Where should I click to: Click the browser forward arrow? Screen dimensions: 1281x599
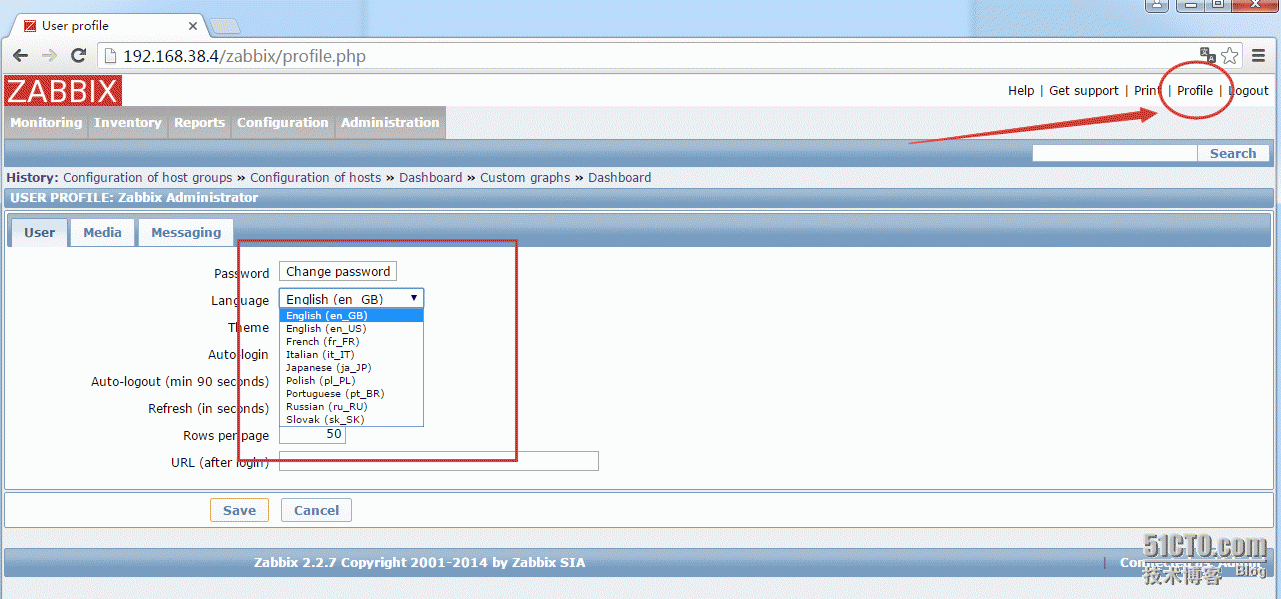49,56
